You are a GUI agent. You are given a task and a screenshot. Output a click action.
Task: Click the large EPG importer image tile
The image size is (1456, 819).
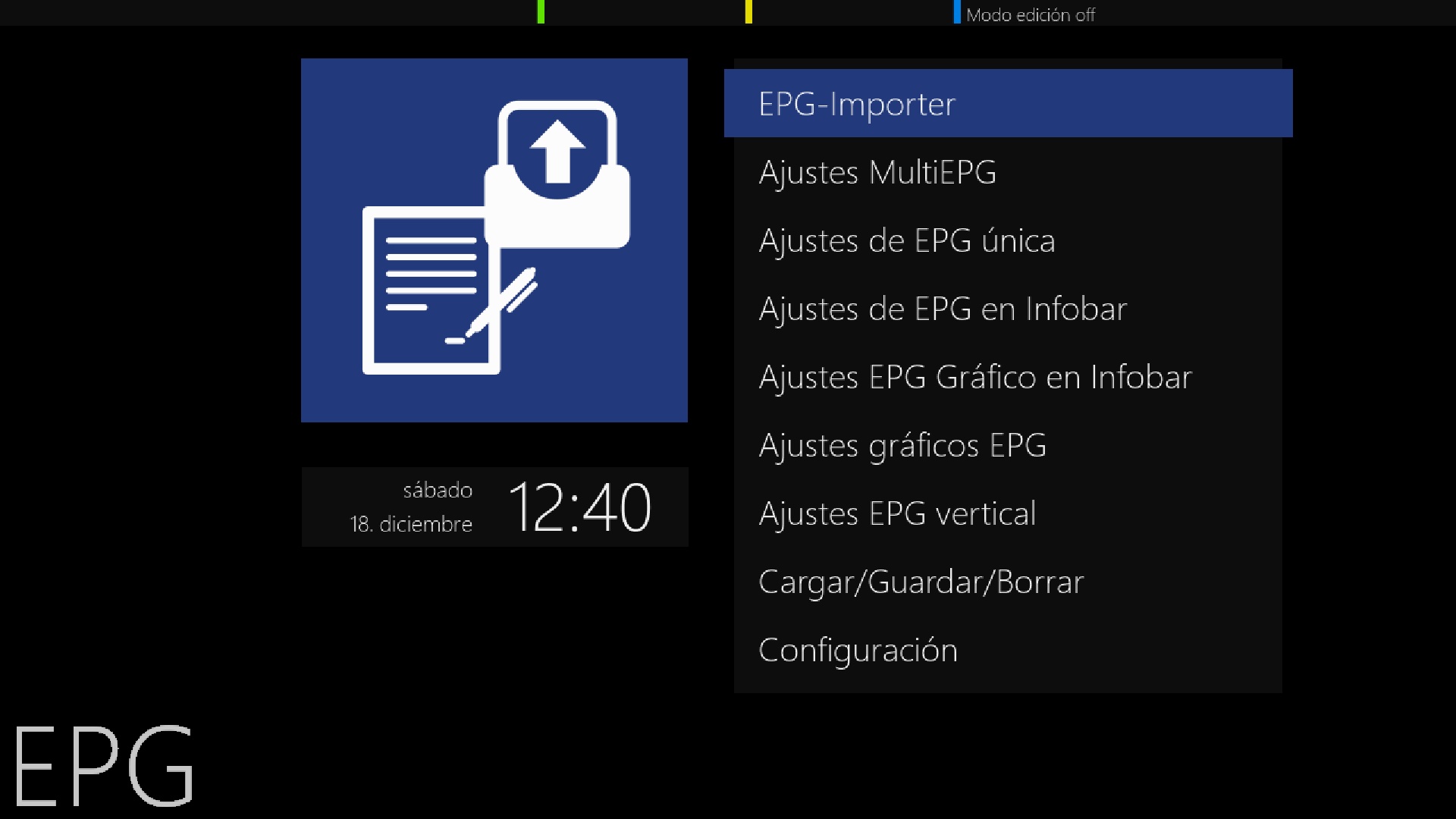[x=494, y=240]
